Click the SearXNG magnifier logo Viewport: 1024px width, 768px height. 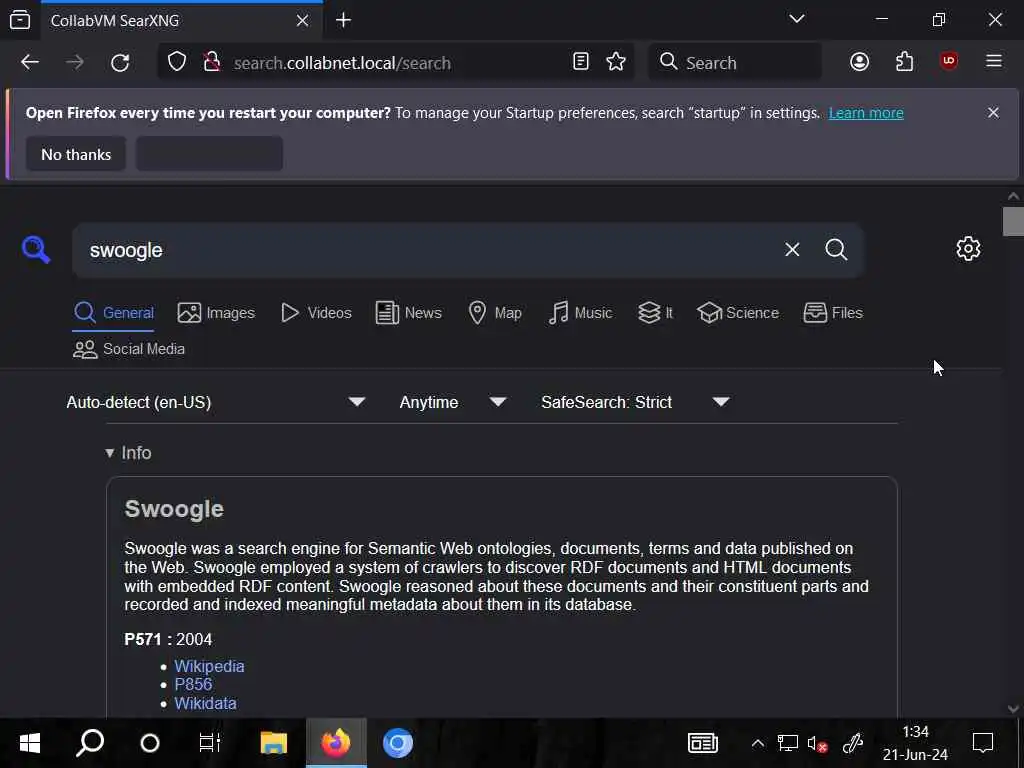pos(36,249)
